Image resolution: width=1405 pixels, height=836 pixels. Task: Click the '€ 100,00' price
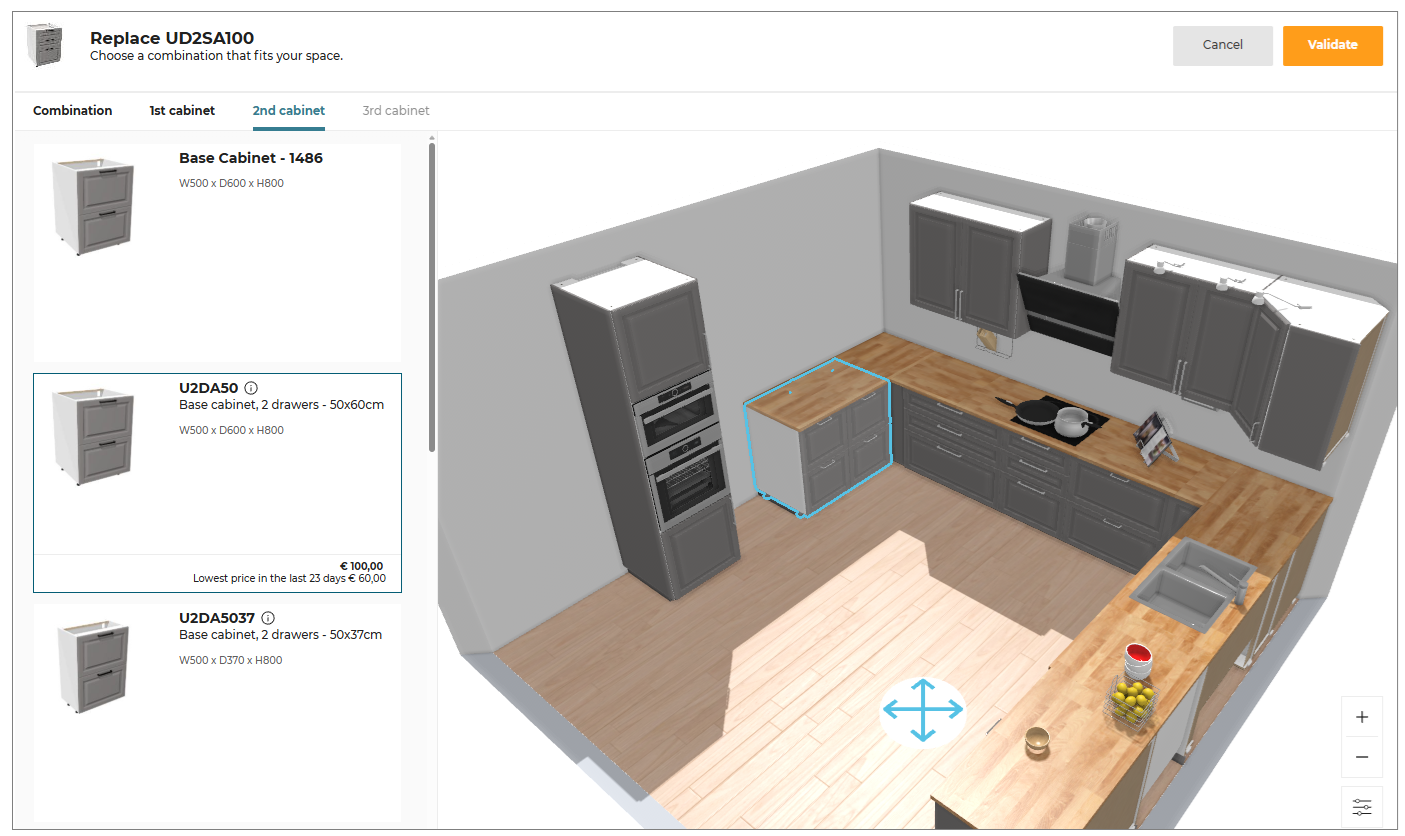(361, 566)
